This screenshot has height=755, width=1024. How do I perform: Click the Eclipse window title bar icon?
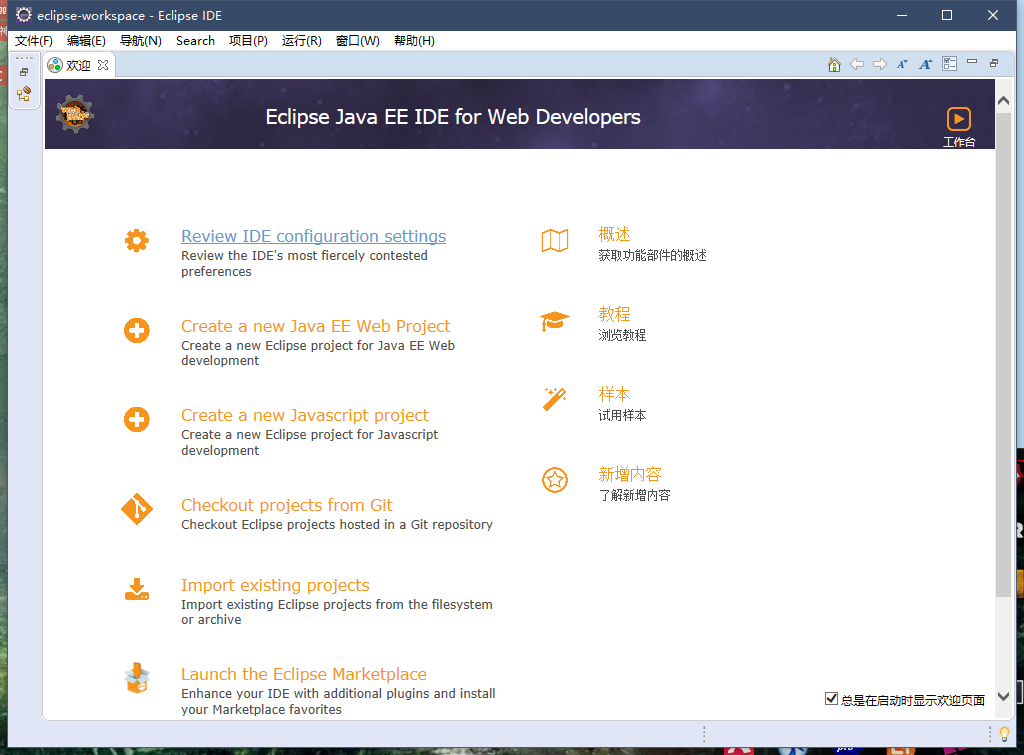click(24, 15)
